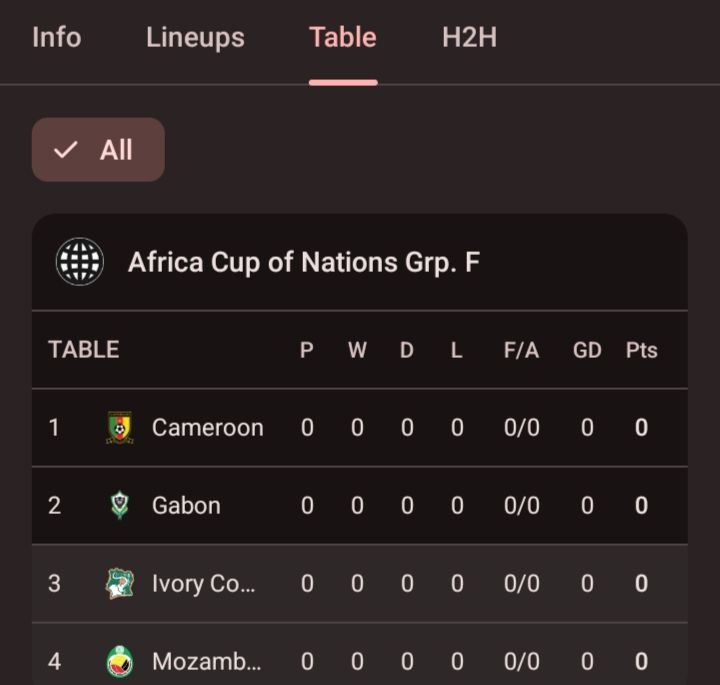The image size is (720, 685).
Task: Switch to the Info tab
Action: click(x=56, y=38)
